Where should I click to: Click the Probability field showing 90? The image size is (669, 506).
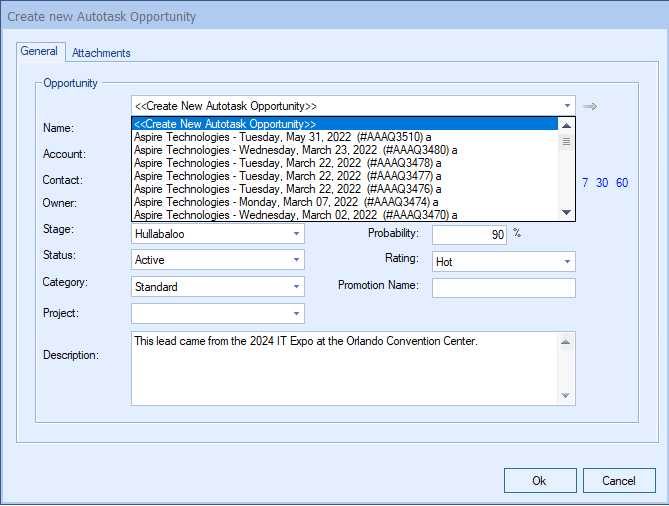tap(469, 234)
